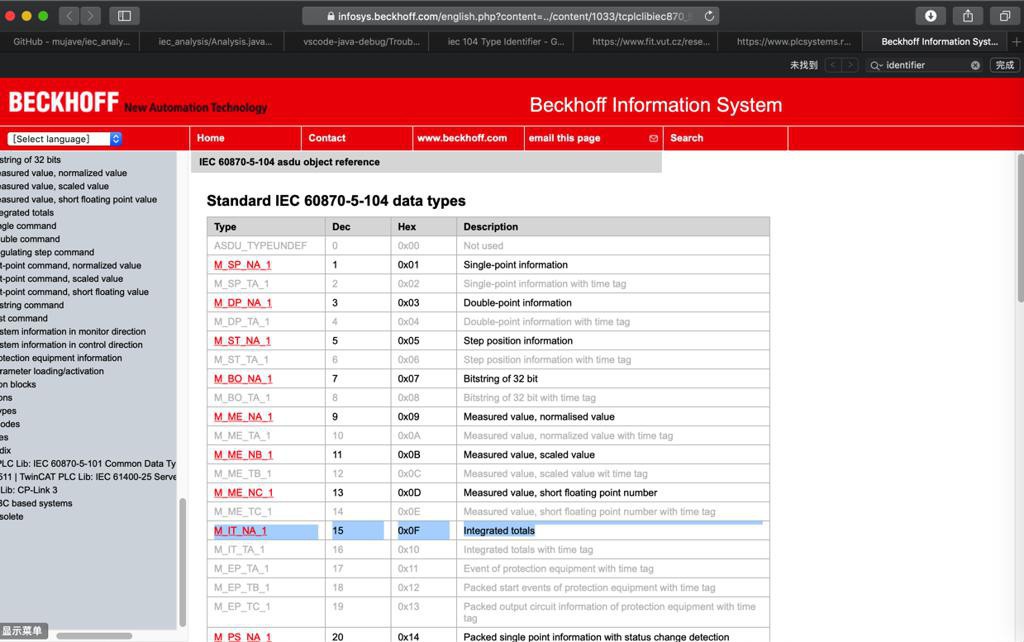Click the address bar URL field

pos(511,16)
